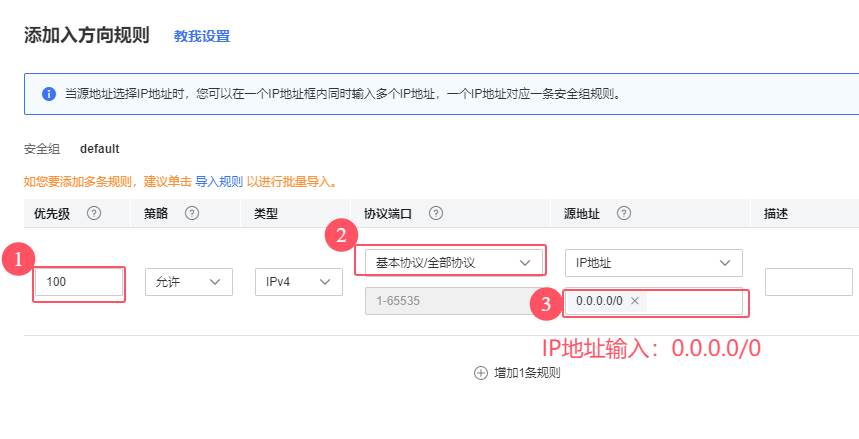
Task: Click 增加1条规则 to add a rule
Action: [x=526, y=373]
